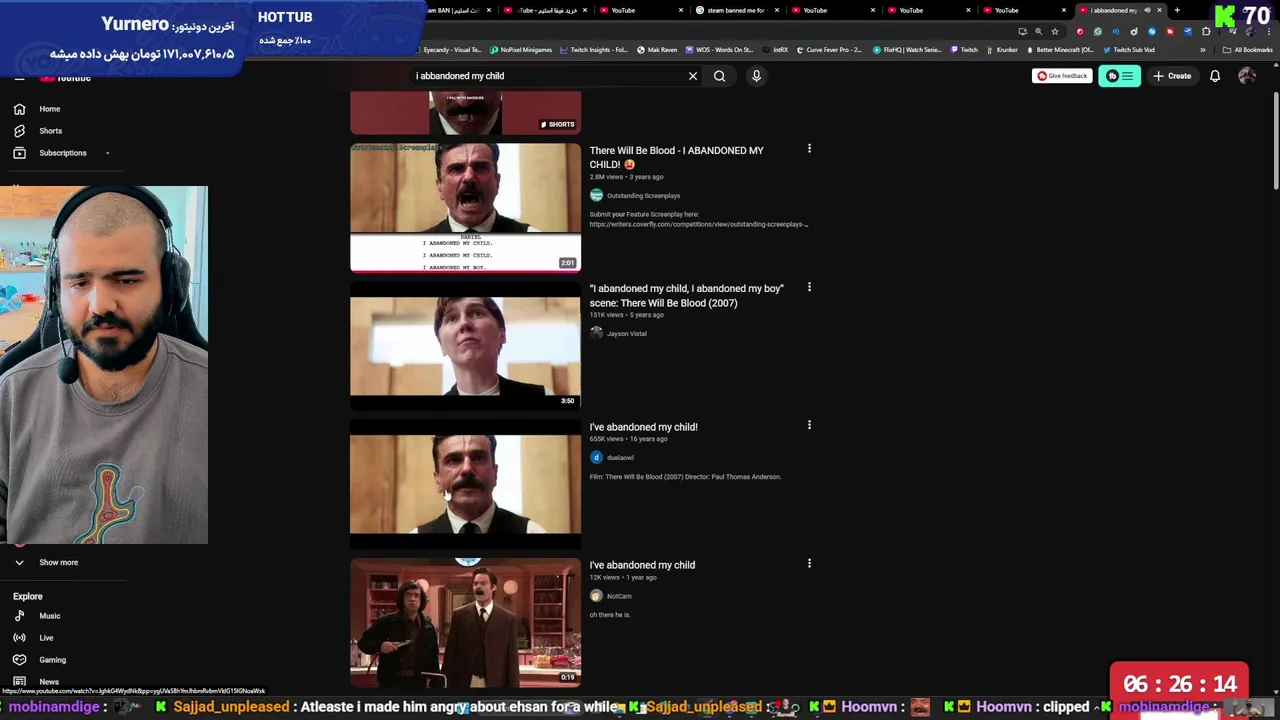Open the Live explore category
1280x720 pixels.
tap(46, 638)
